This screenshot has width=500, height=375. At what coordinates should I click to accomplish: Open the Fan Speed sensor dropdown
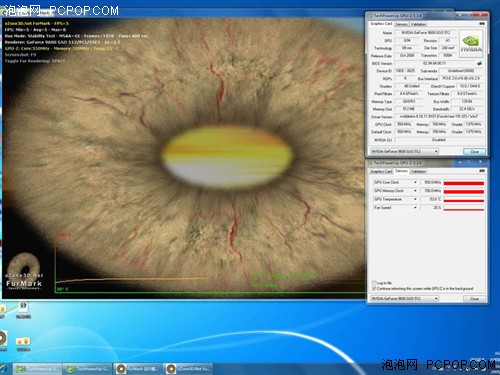click(415, 207)
